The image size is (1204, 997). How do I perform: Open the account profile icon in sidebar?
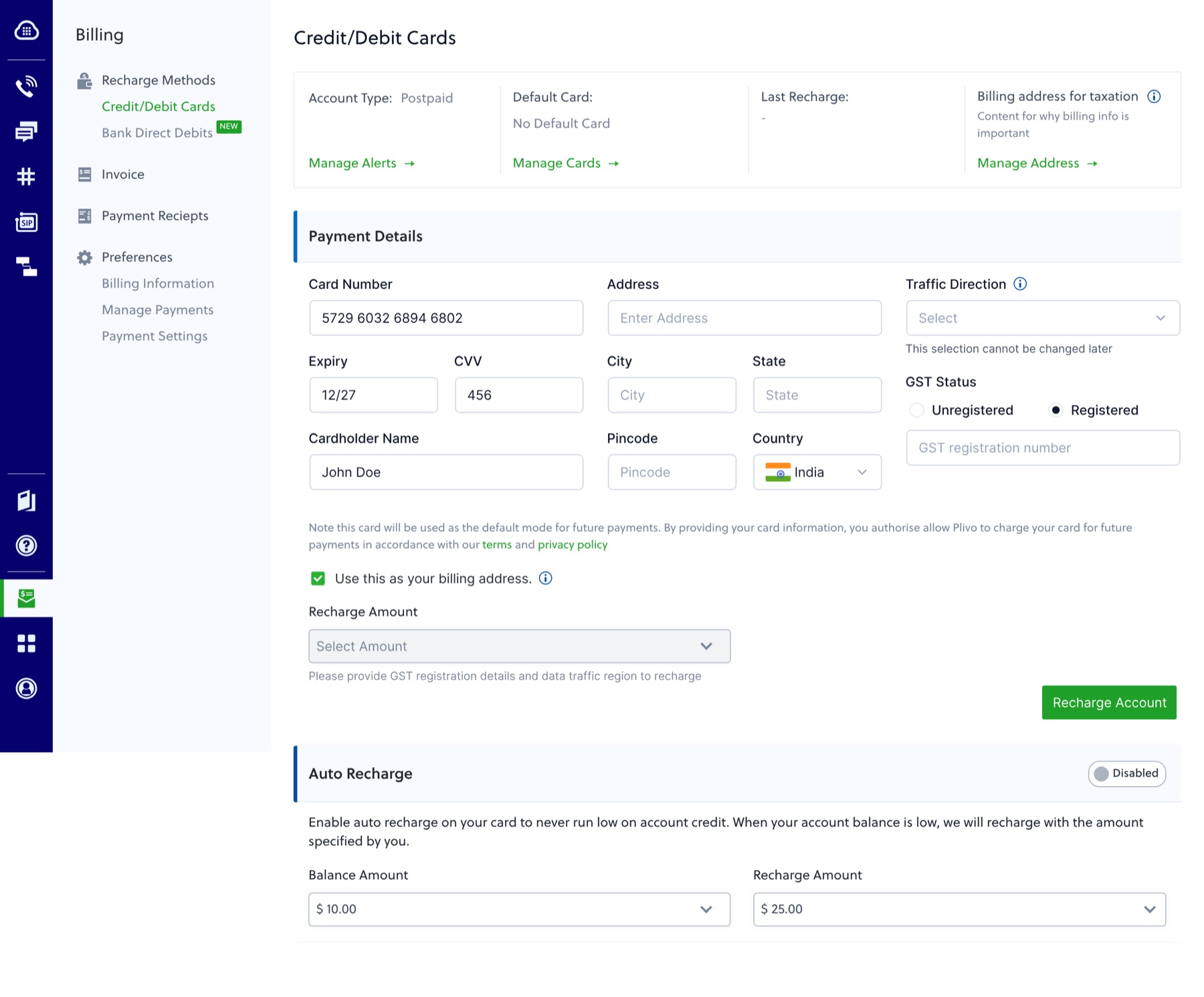pos(26,688)
